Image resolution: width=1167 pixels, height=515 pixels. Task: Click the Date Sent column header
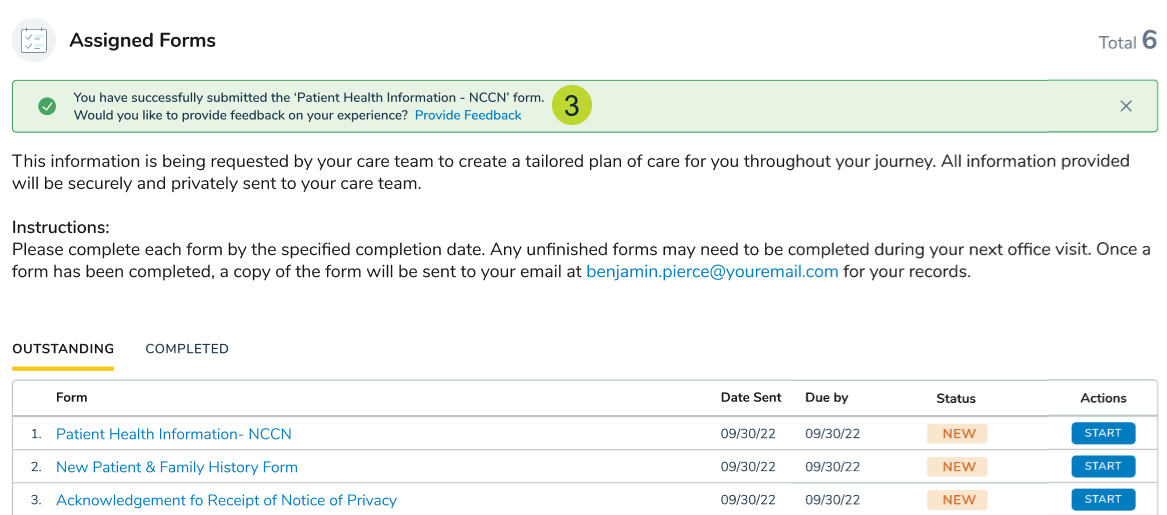coord(751,397)
